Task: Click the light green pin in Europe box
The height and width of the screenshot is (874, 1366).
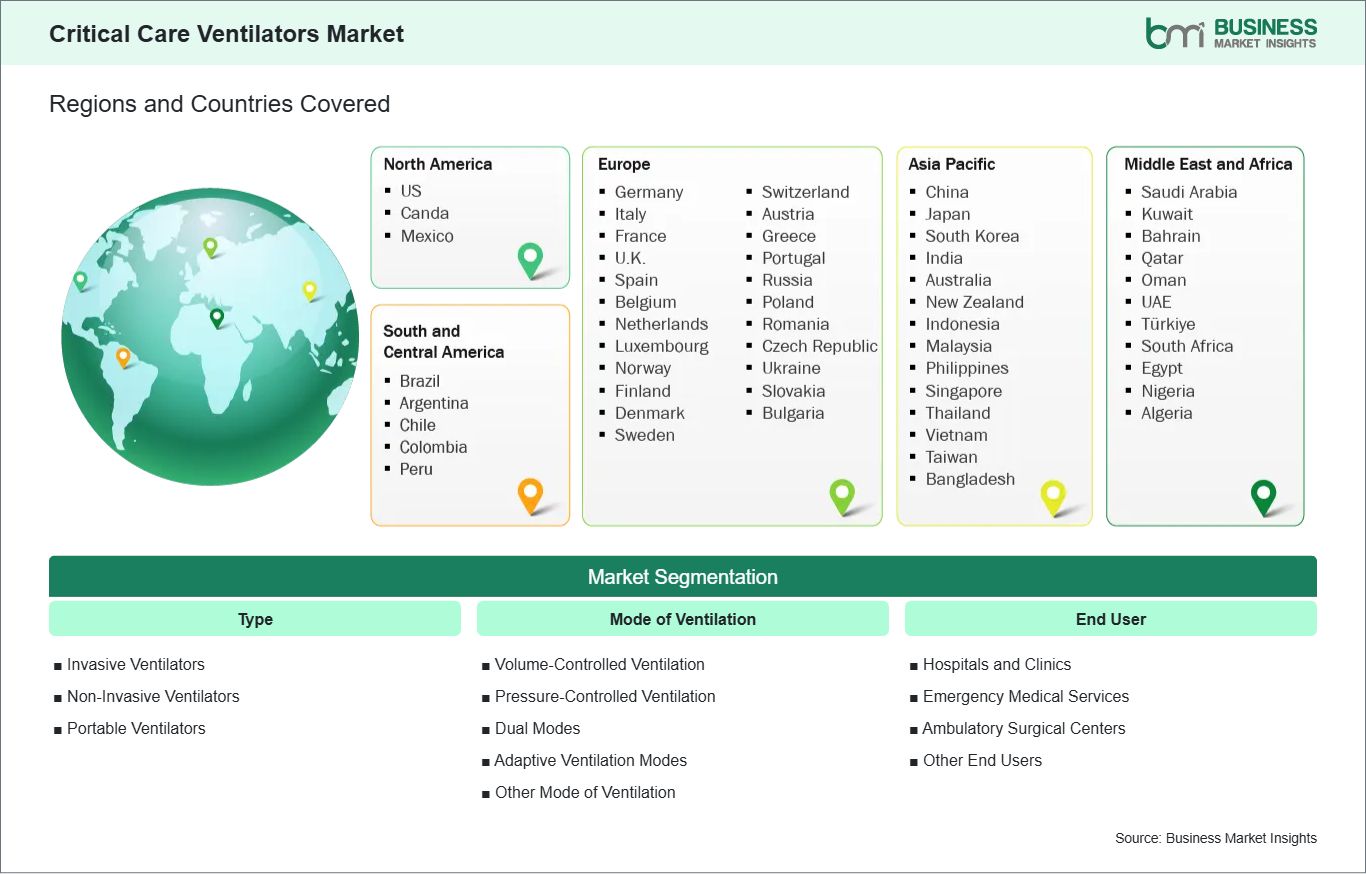Action: (x=842, y=495)
